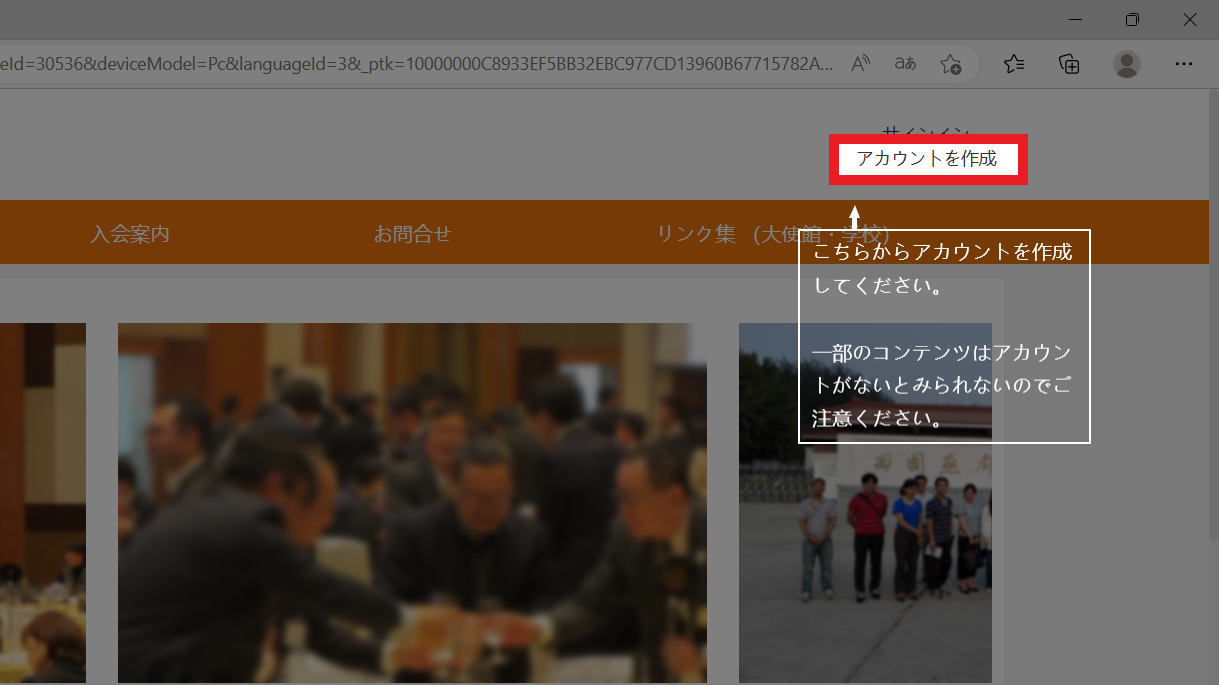Open the Settings and more ellipsis menu
The image size is (1219, 685).
pos(1184,64)
